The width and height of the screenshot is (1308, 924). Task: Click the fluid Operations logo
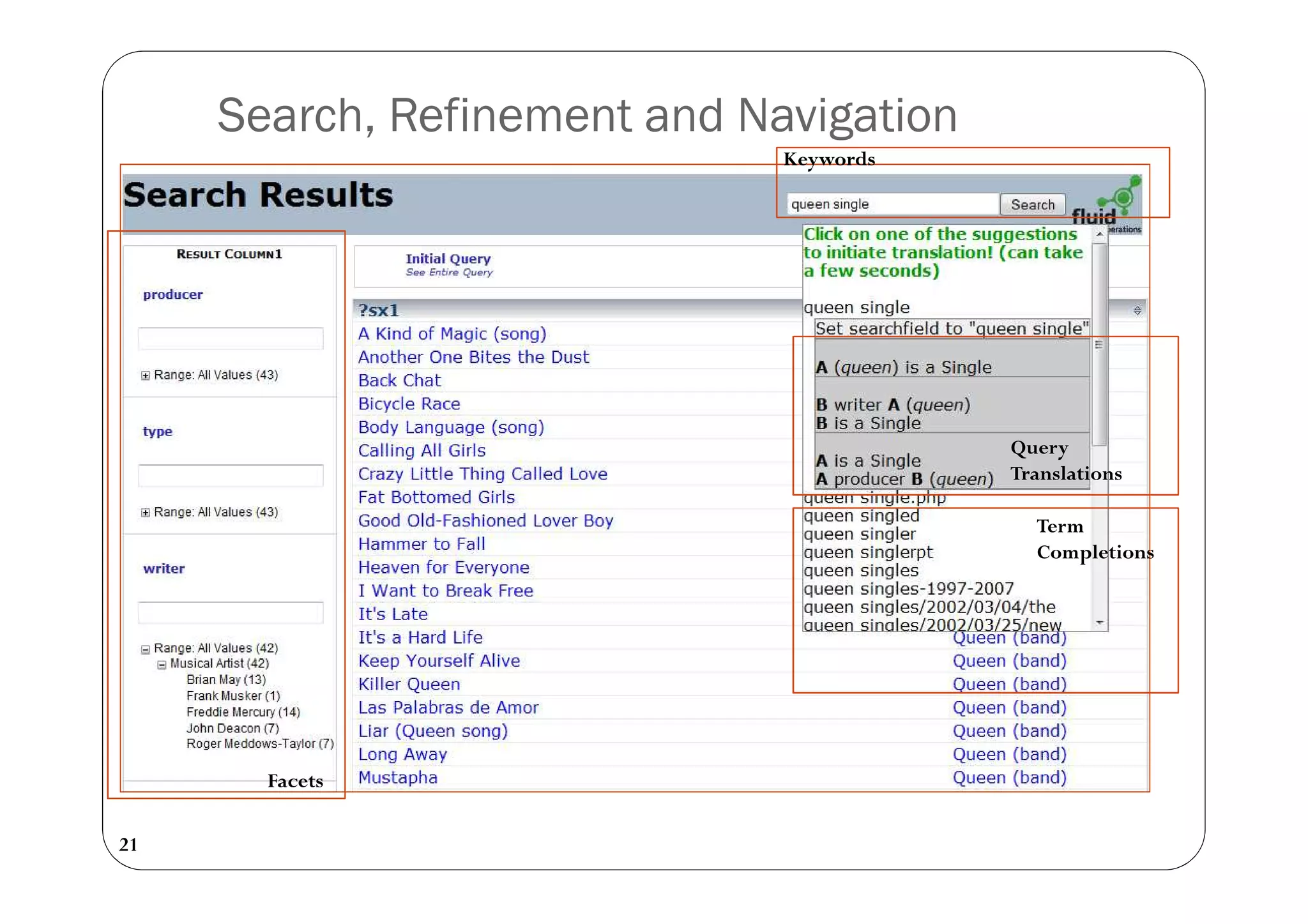[x=1108, y=204]
